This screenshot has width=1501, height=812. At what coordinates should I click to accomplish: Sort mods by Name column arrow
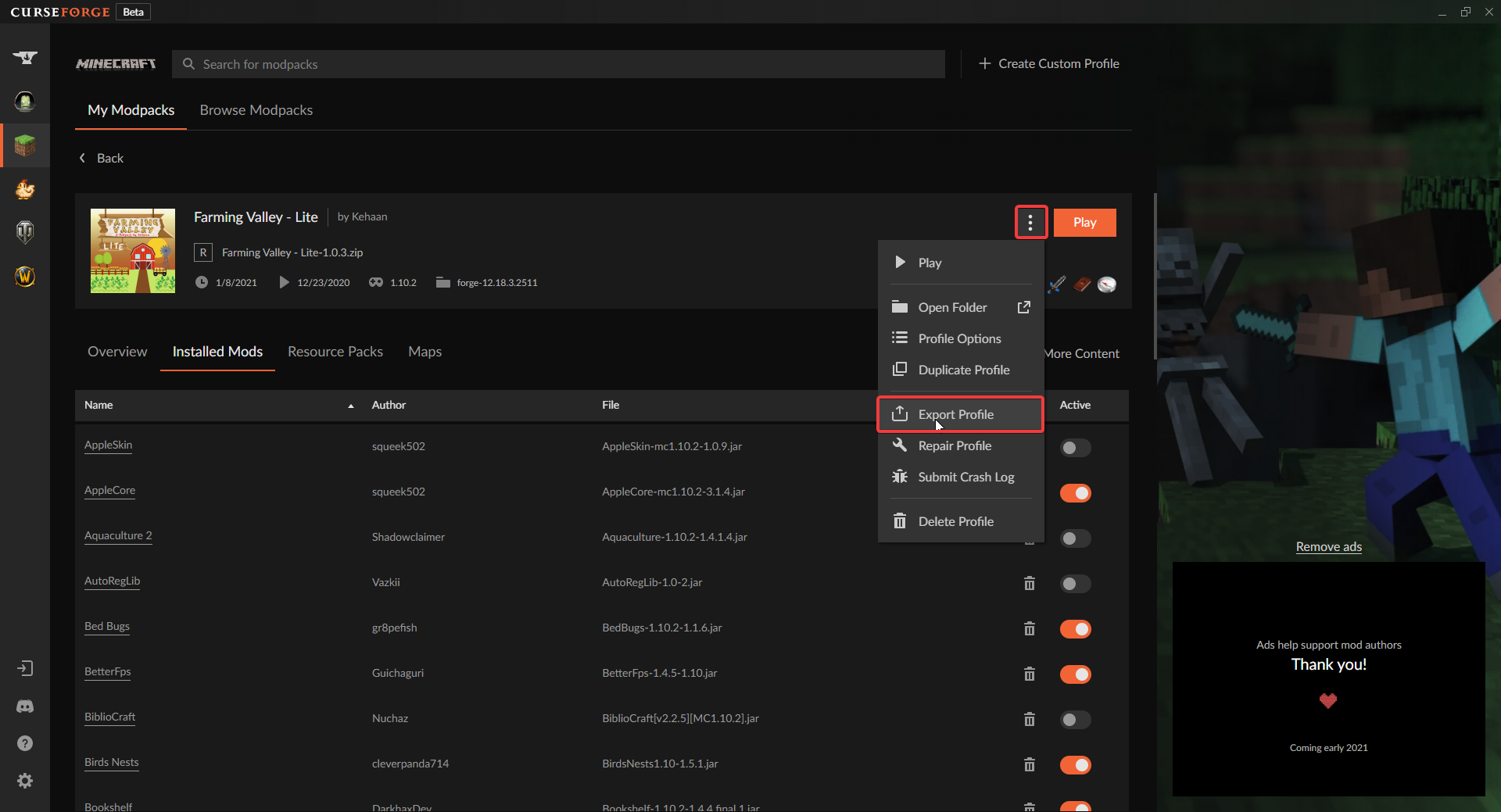(351, 406)
